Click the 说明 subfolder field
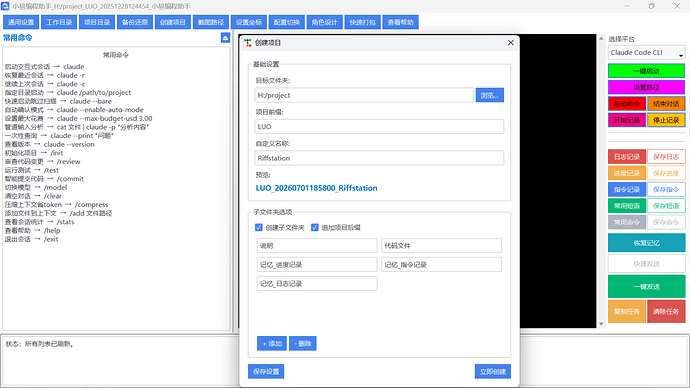690x388 pixels. [x=317, y=245]
